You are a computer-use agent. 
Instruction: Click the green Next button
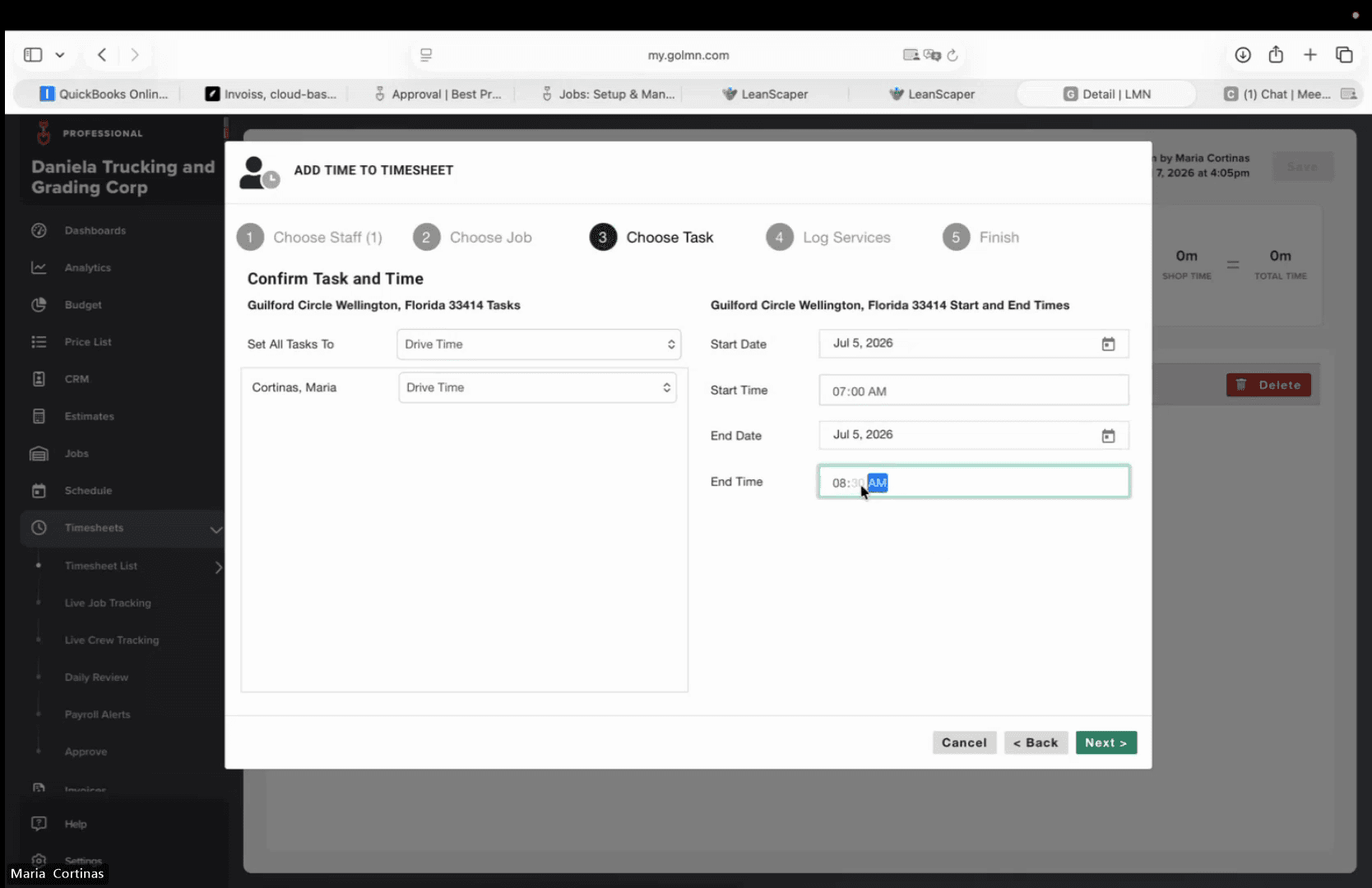(x=1105, y=742)
